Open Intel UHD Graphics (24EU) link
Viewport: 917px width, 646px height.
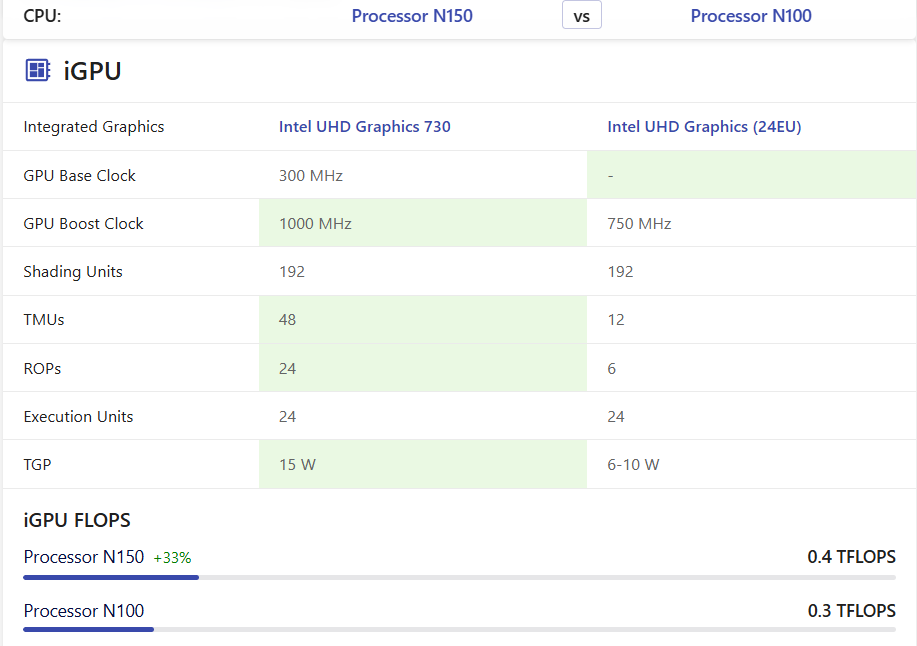[704, 126]
